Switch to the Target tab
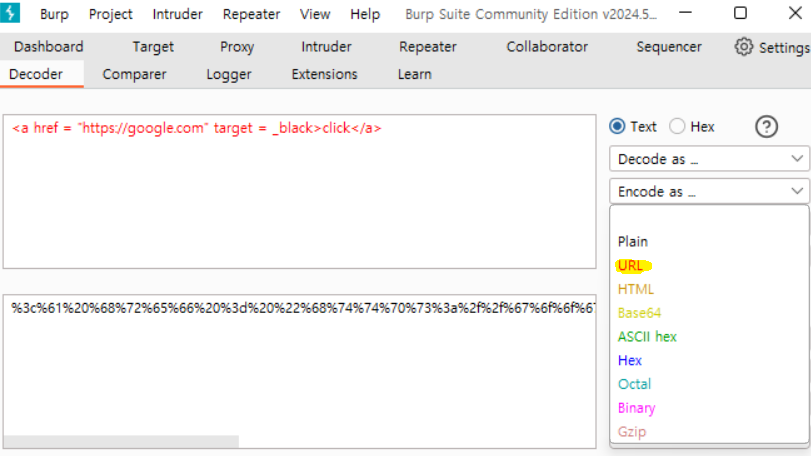Image resolution: width=811 pixels, height=456 pixels. 153,47
